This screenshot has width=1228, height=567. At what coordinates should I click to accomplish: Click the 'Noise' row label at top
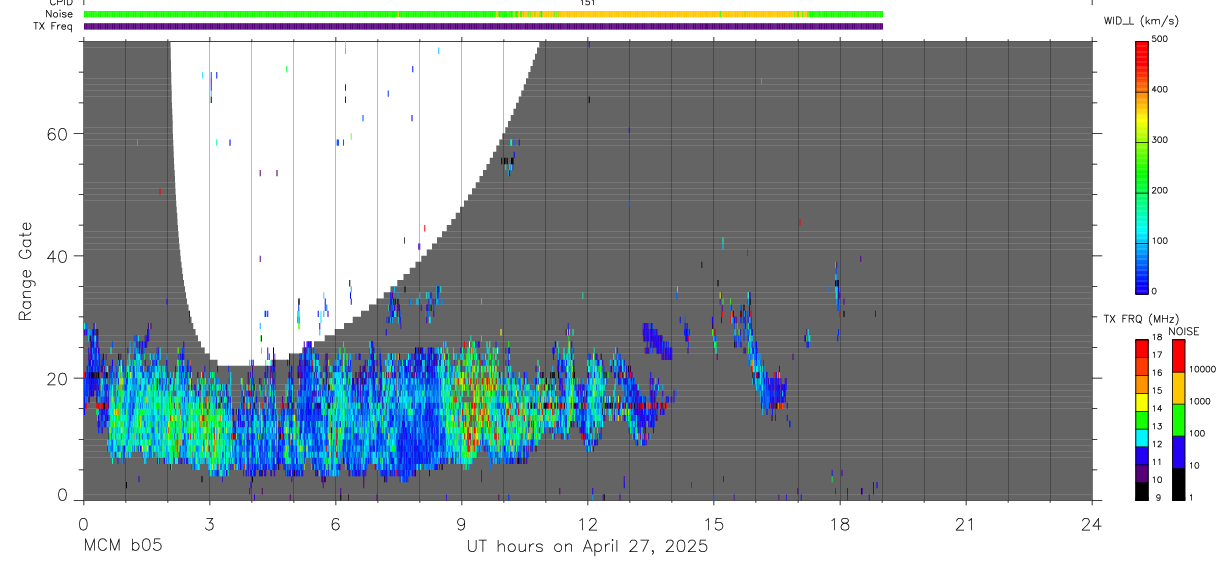(60, 14)
